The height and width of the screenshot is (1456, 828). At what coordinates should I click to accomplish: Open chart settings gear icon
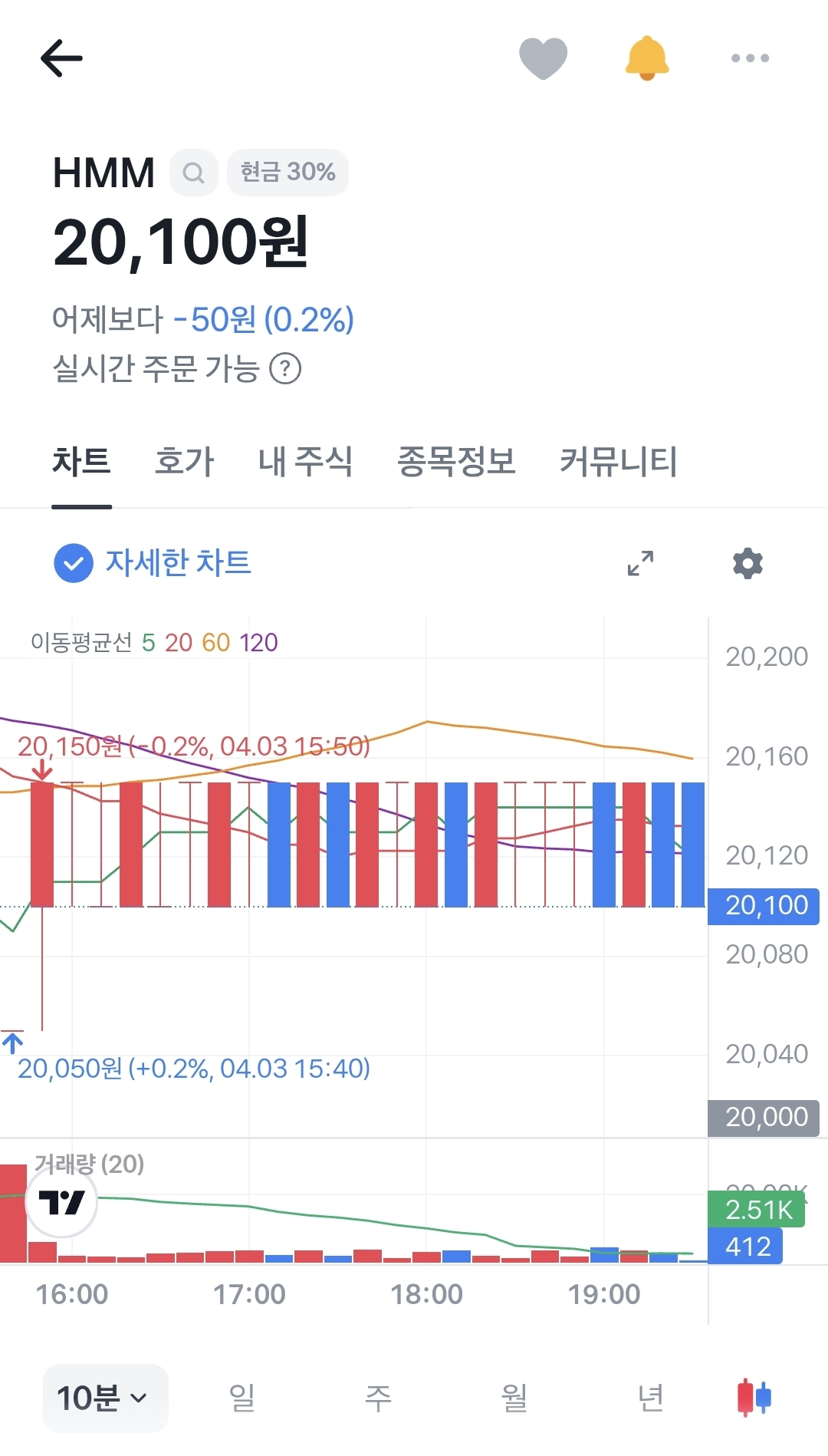coord(747,563)
